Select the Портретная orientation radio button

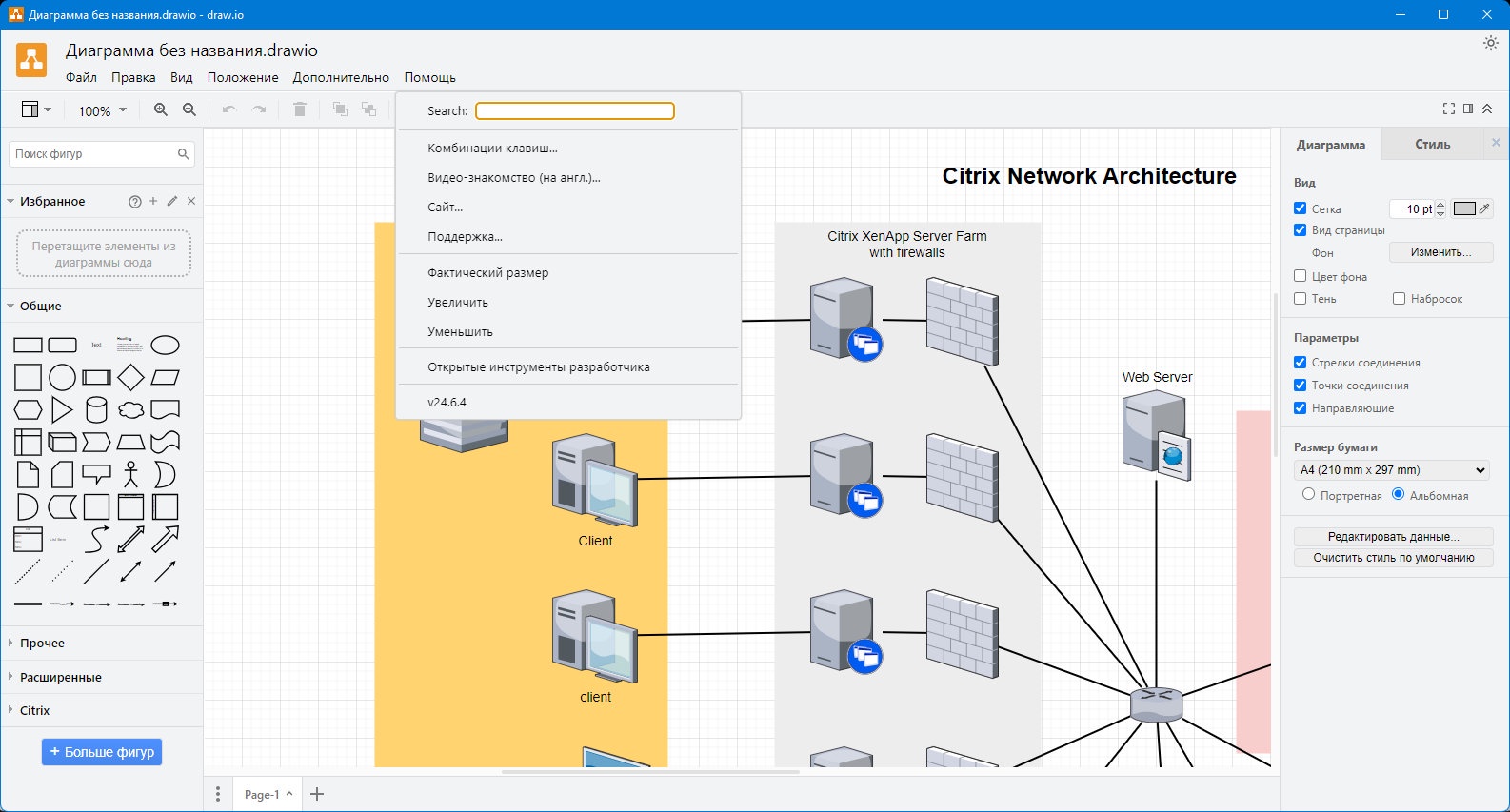tap(1308, 494)
